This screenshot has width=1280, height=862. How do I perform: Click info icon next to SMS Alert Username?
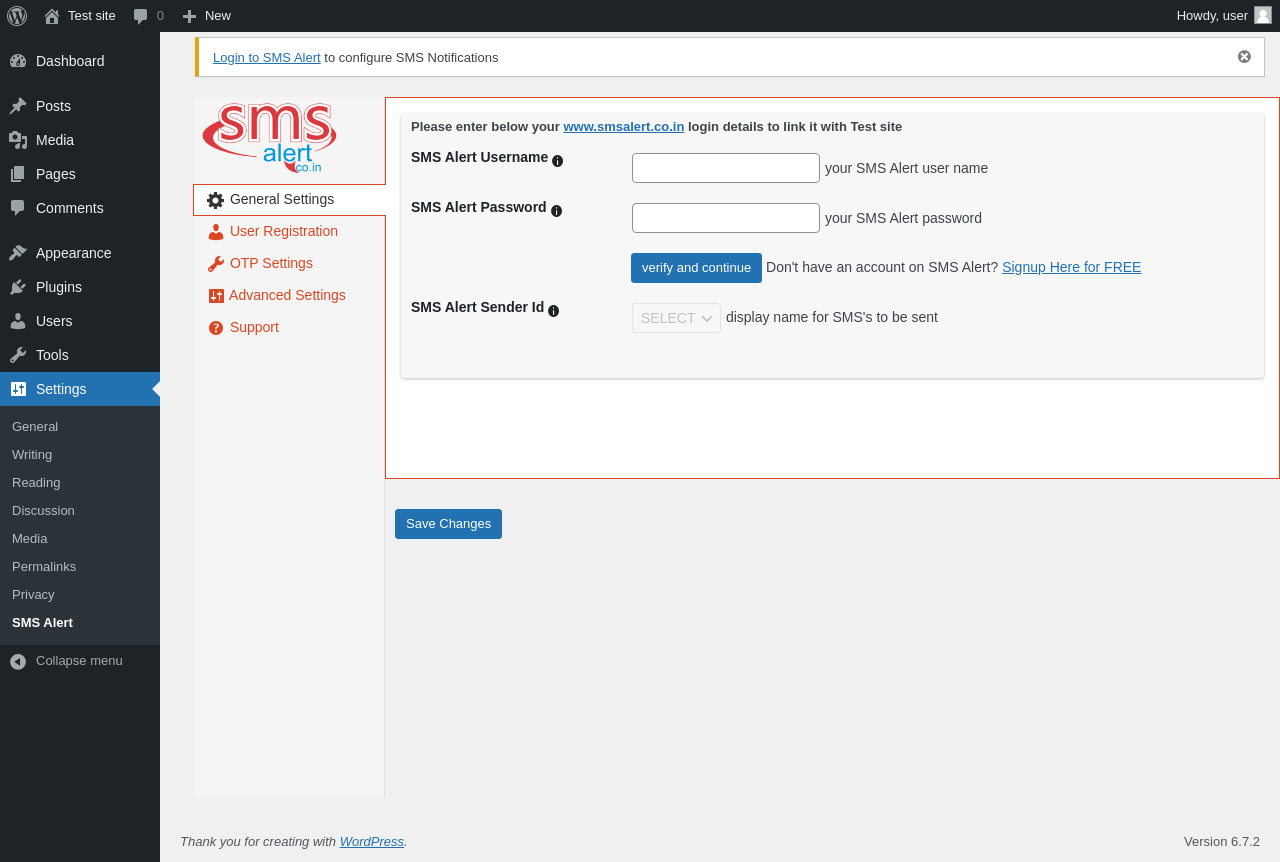[x=558, y=161]
